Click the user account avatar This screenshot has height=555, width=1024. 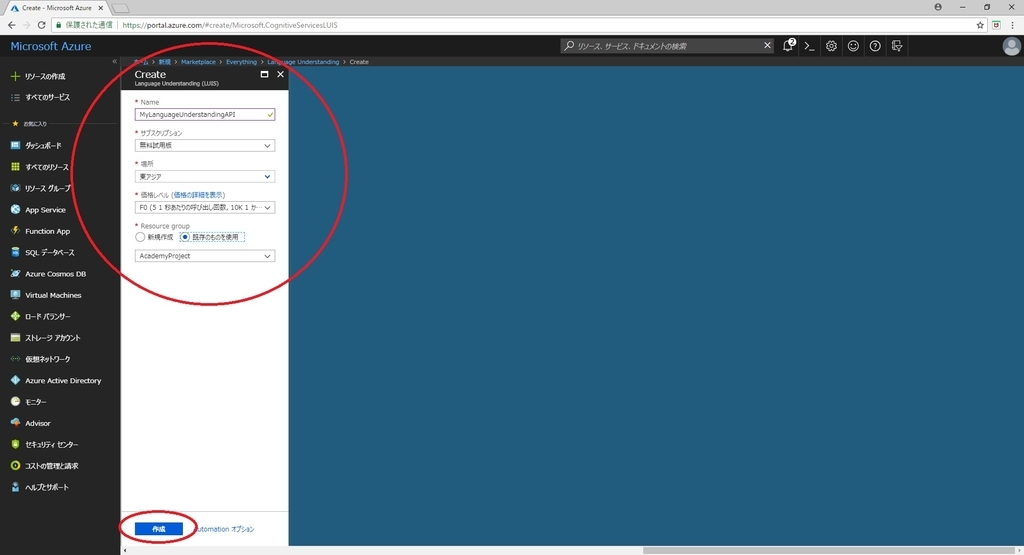(1012, 46)
